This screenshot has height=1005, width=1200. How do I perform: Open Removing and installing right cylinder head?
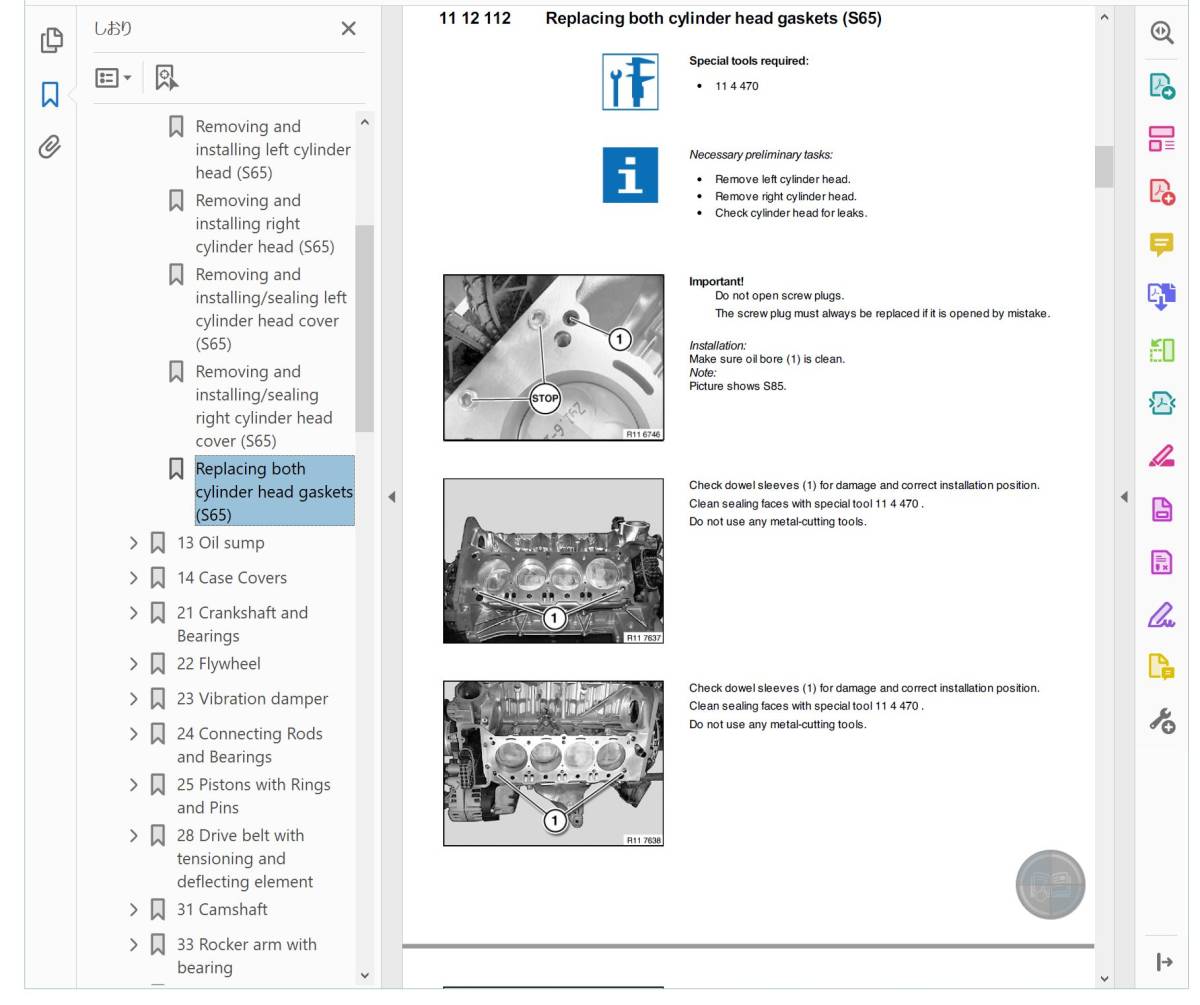(264, 223)
